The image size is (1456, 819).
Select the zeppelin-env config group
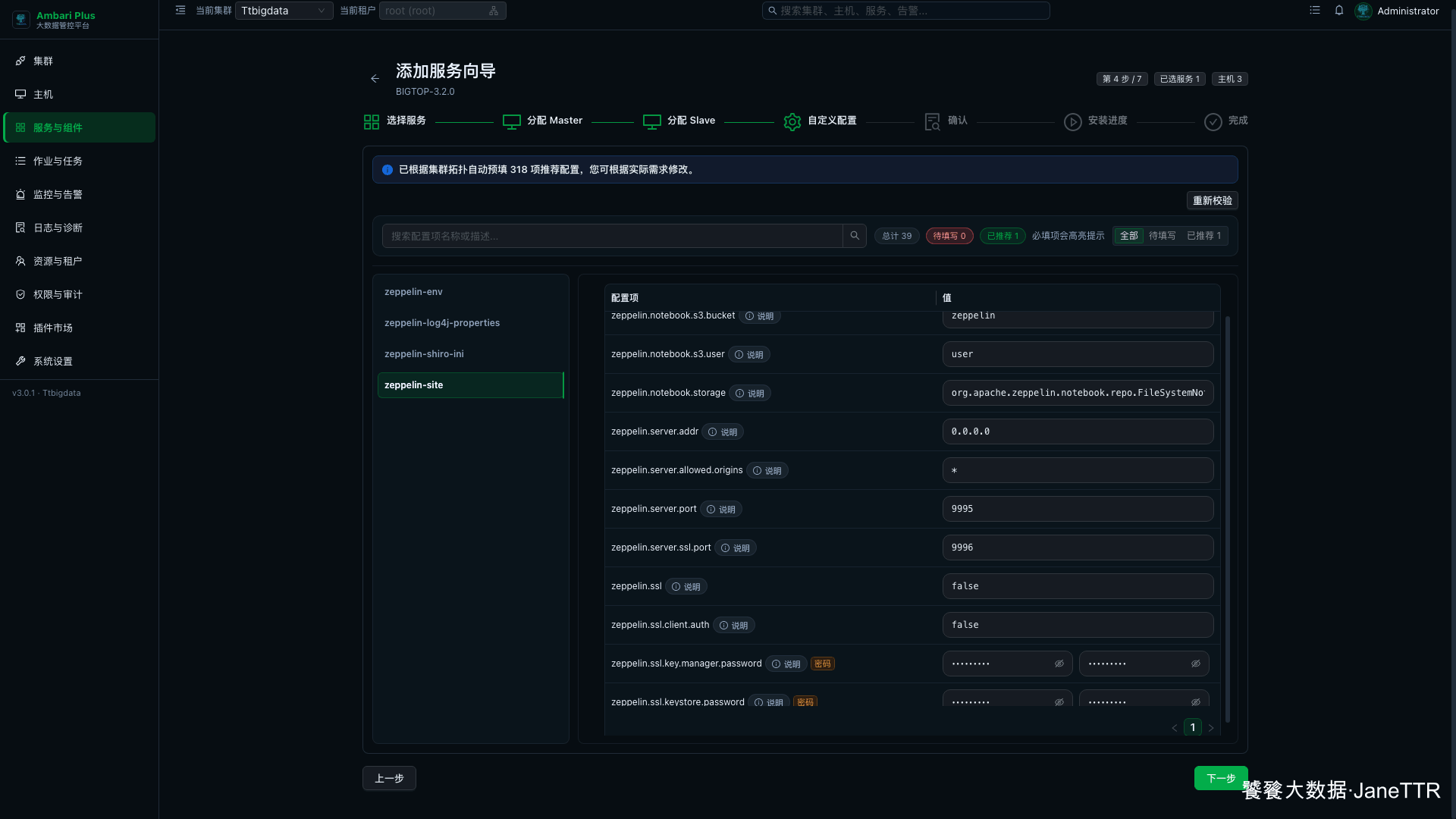click(470, 292)
